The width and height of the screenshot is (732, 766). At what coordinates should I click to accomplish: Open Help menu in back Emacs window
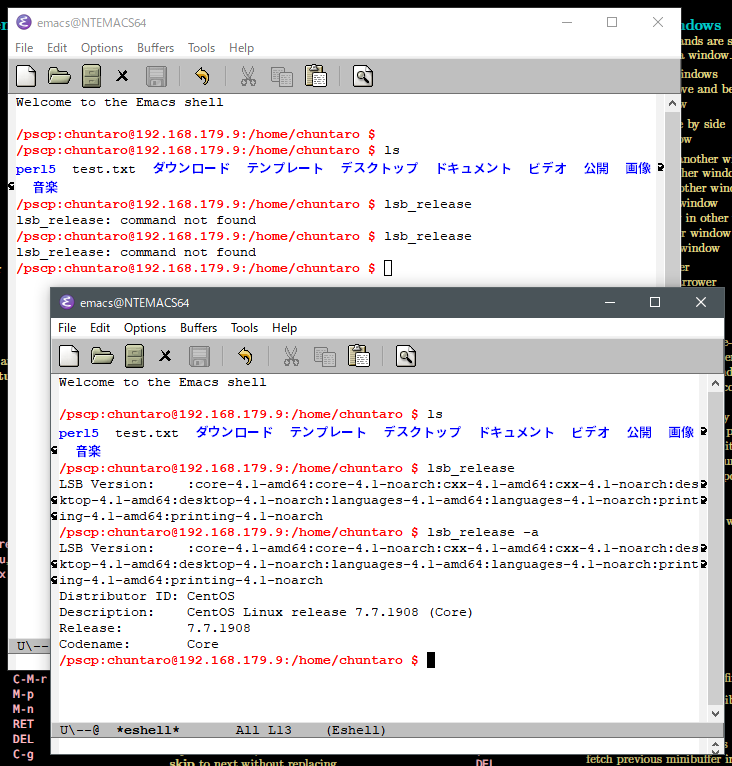(x=241, y=48)
